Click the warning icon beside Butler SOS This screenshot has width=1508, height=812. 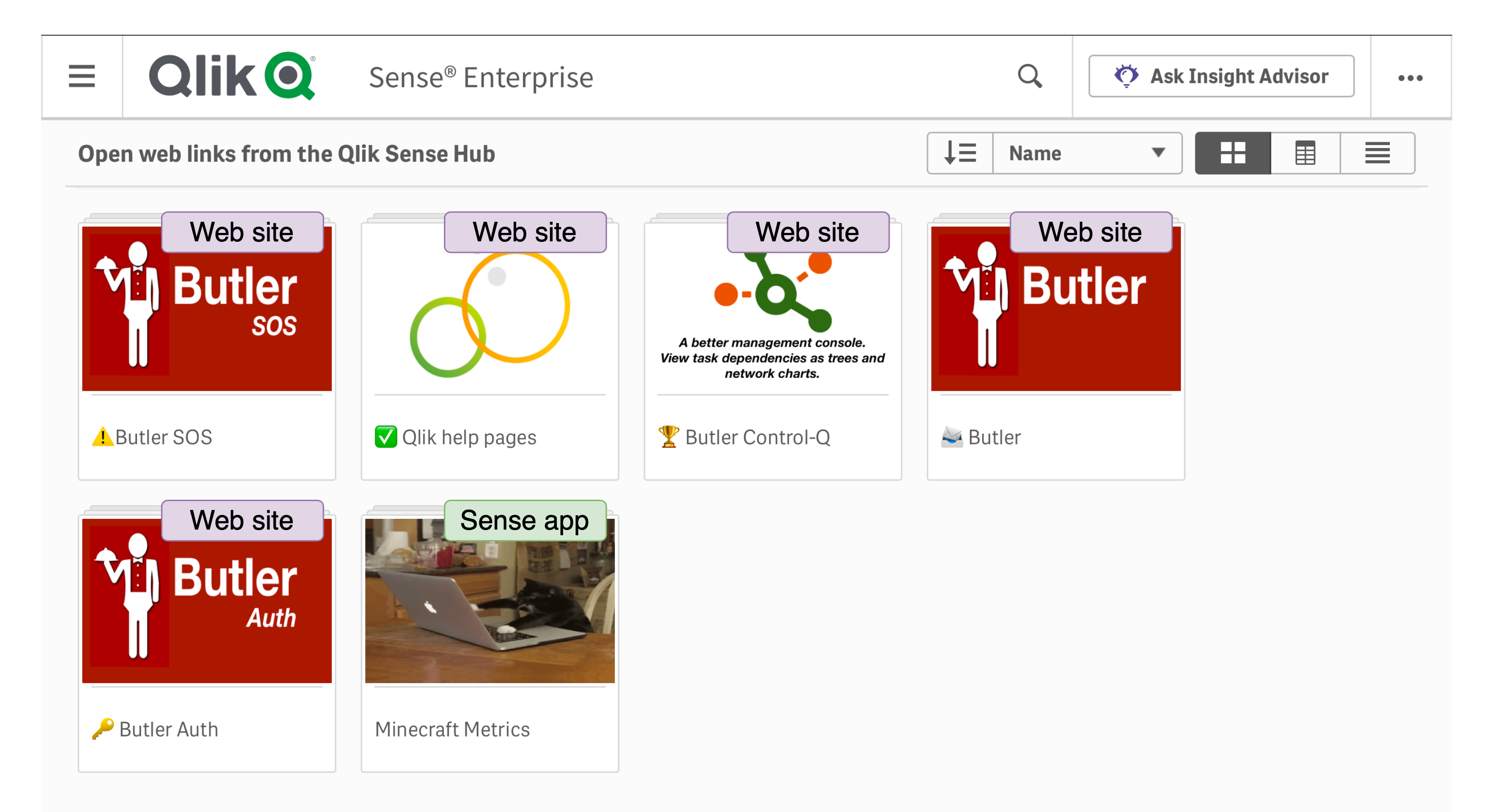tap(103, 437)
